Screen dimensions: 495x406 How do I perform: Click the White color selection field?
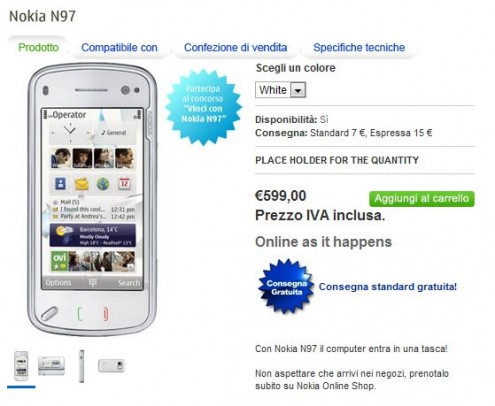[x=280, y=90]
